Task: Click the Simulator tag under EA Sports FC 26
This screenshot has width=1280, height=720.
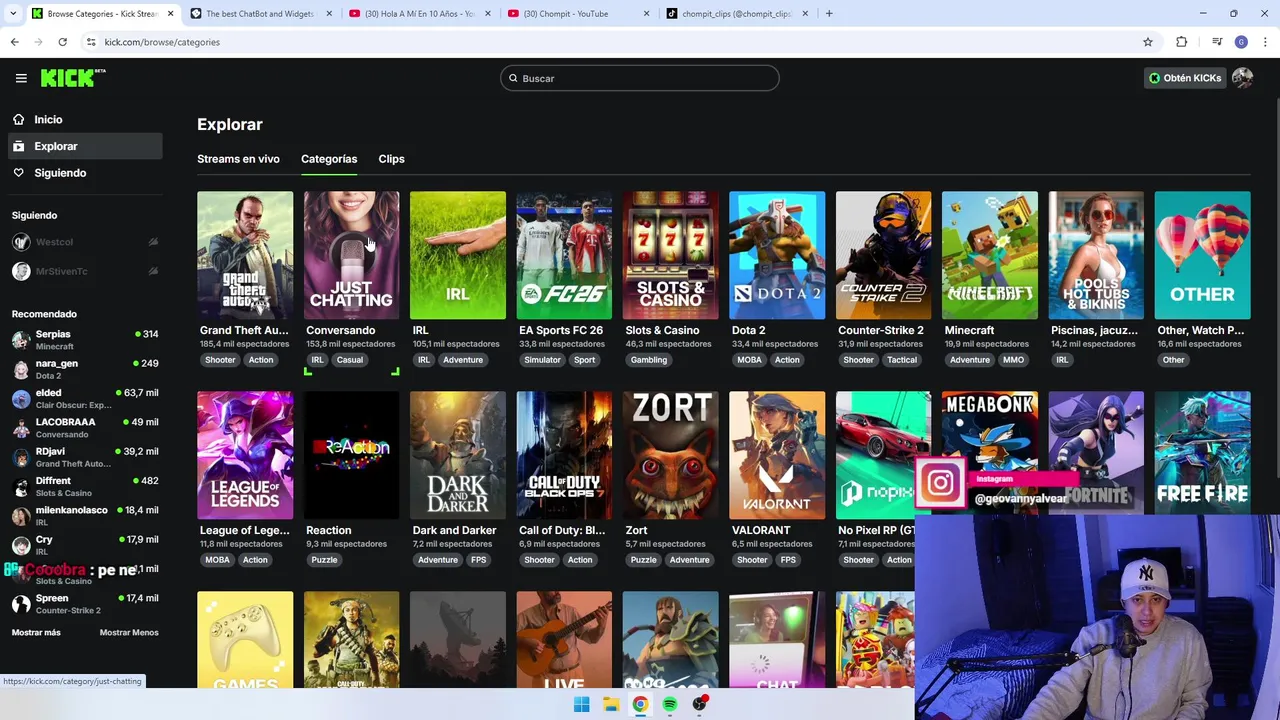Action: click(x=542, y=360)
